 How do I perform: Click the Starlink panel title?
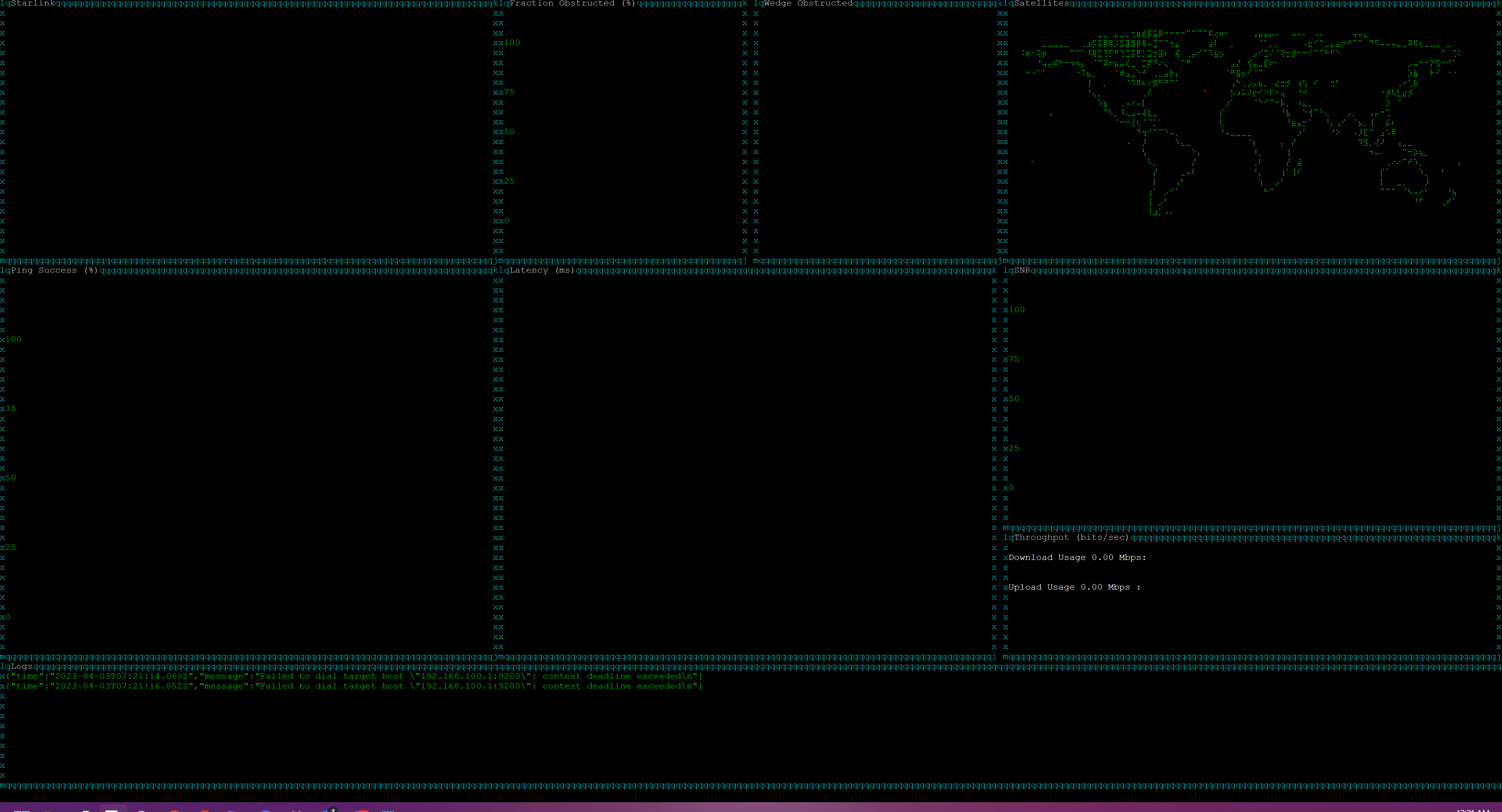point(32,4)
